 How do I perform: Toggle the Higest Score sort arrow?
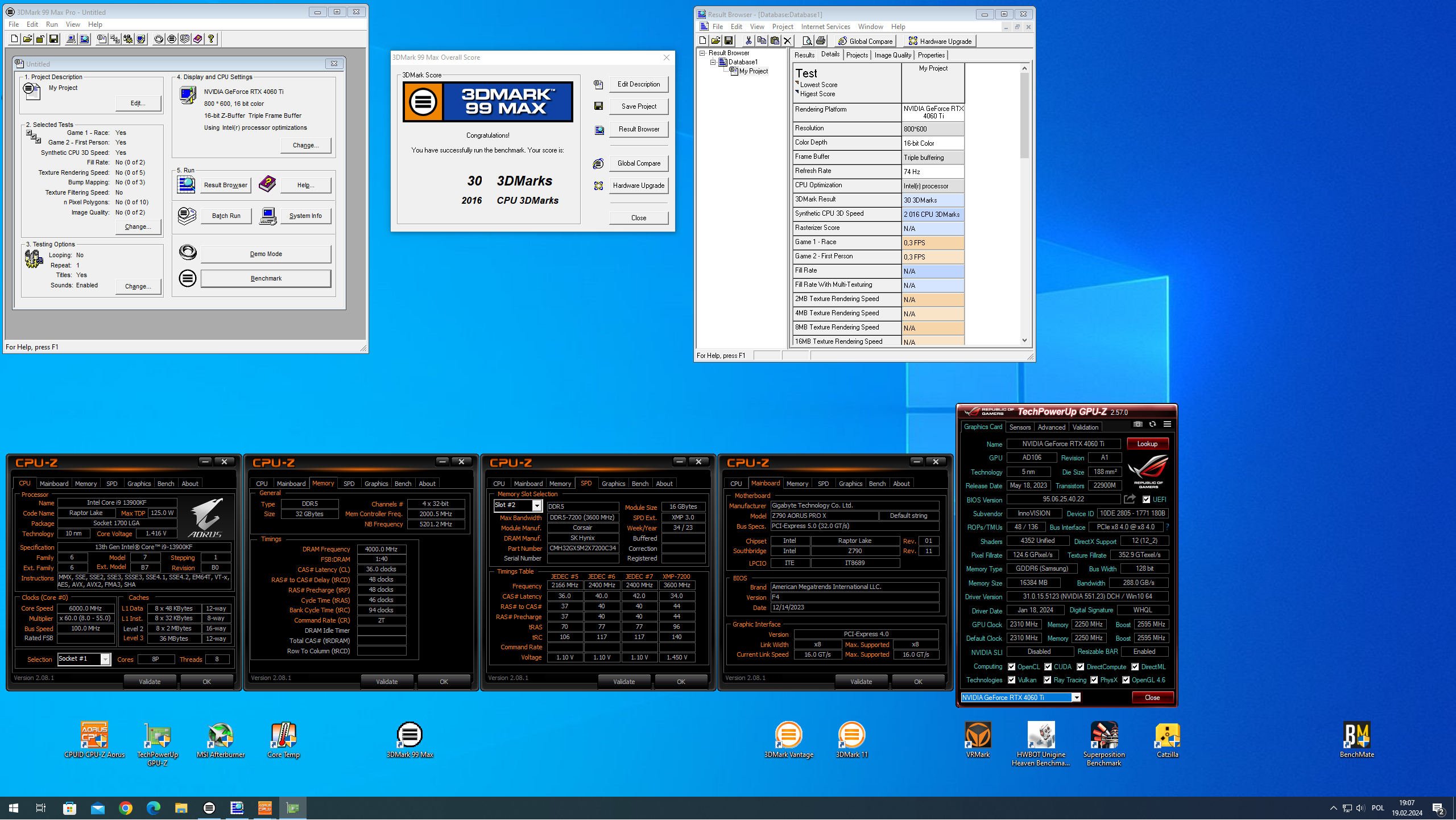click(x=797, y=92)
